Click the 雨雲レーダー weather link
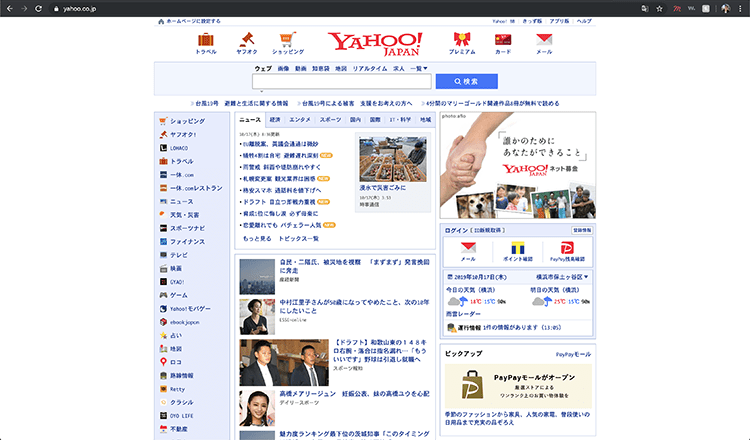This screenshot has width=750, height=440. click(461, 313)
